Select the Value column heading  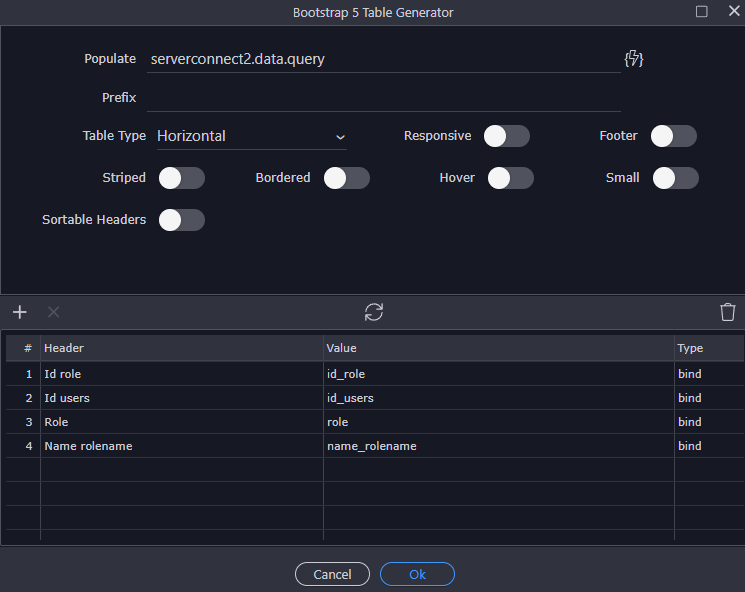click(499, 348)
